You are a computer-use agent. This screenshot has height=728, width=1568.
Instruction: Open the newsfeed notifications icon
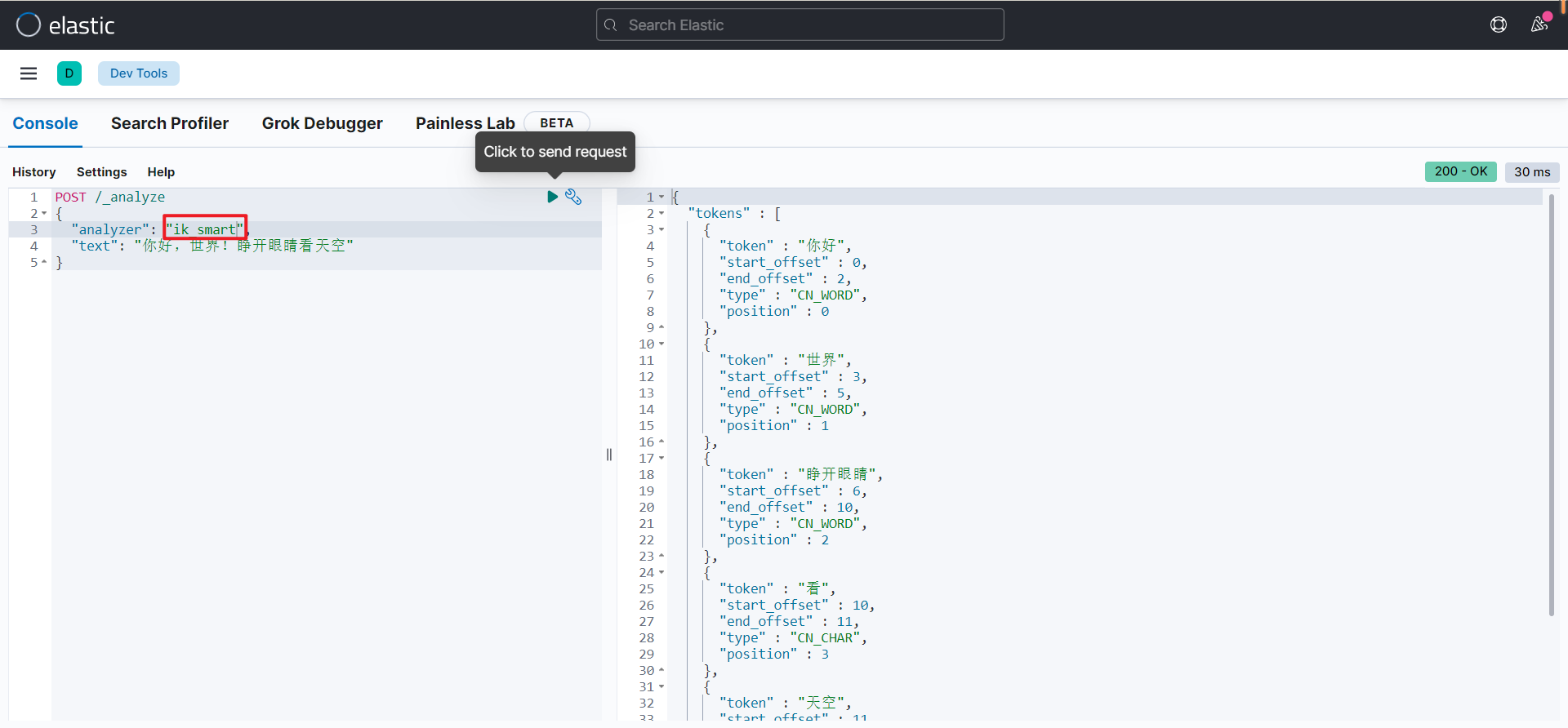coord(1539,24)
